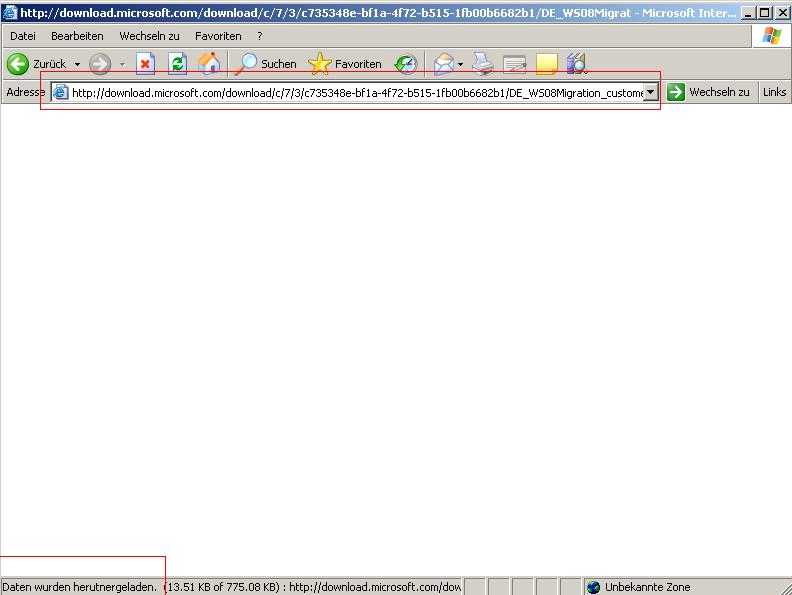Image resolution: width=792 pixels, height=595 pixels.
Task: Open the History clock icon
Action: (406, 64)
